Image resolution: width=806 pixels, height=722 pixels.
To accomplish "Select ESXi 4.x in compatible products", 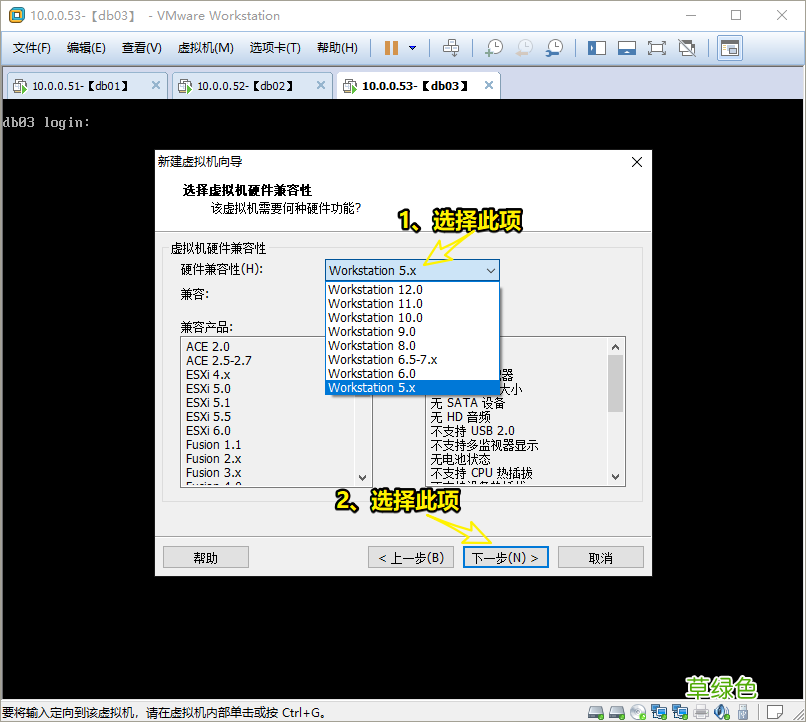I will click(208, 375).
